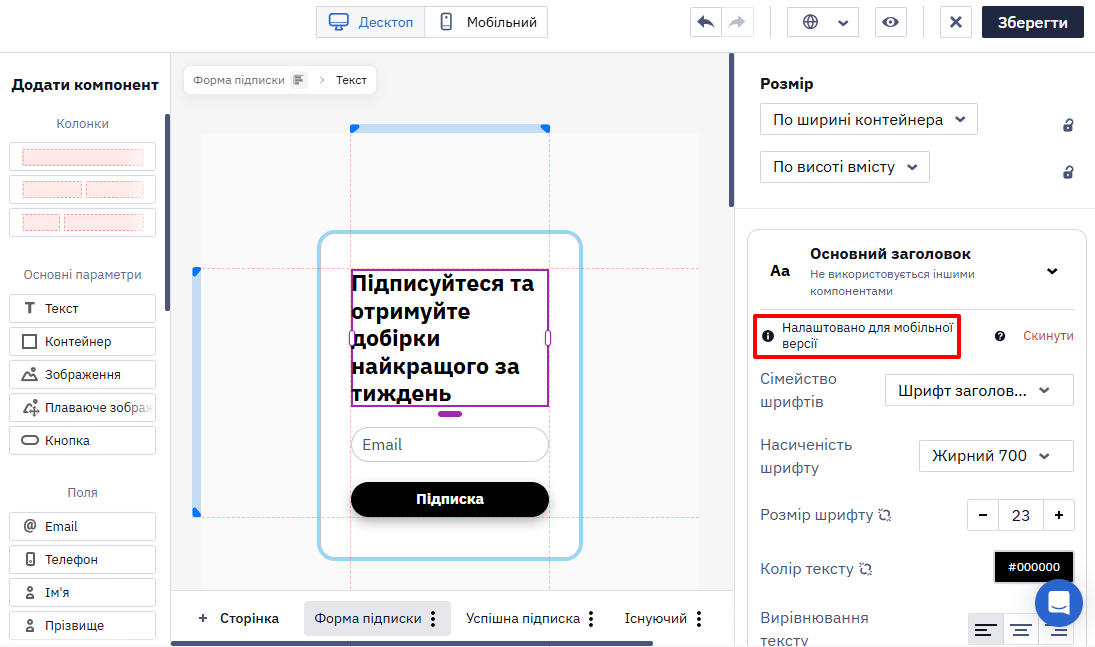Click the horizontal scrollbar under the page tabs
The width and height of the screenshot is (1095, 647).
412,644
